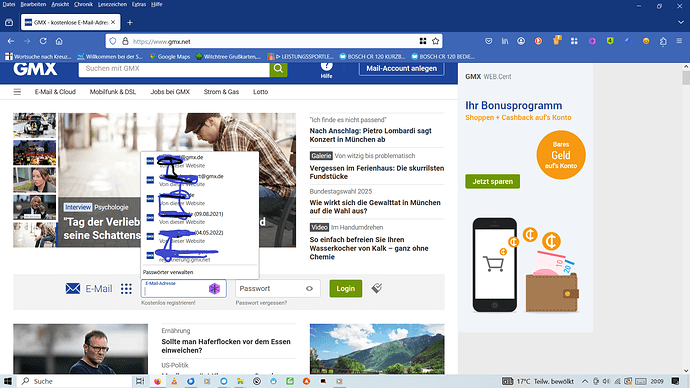
Task: Go to Firefox home page icon
Action: click(59, 41)
